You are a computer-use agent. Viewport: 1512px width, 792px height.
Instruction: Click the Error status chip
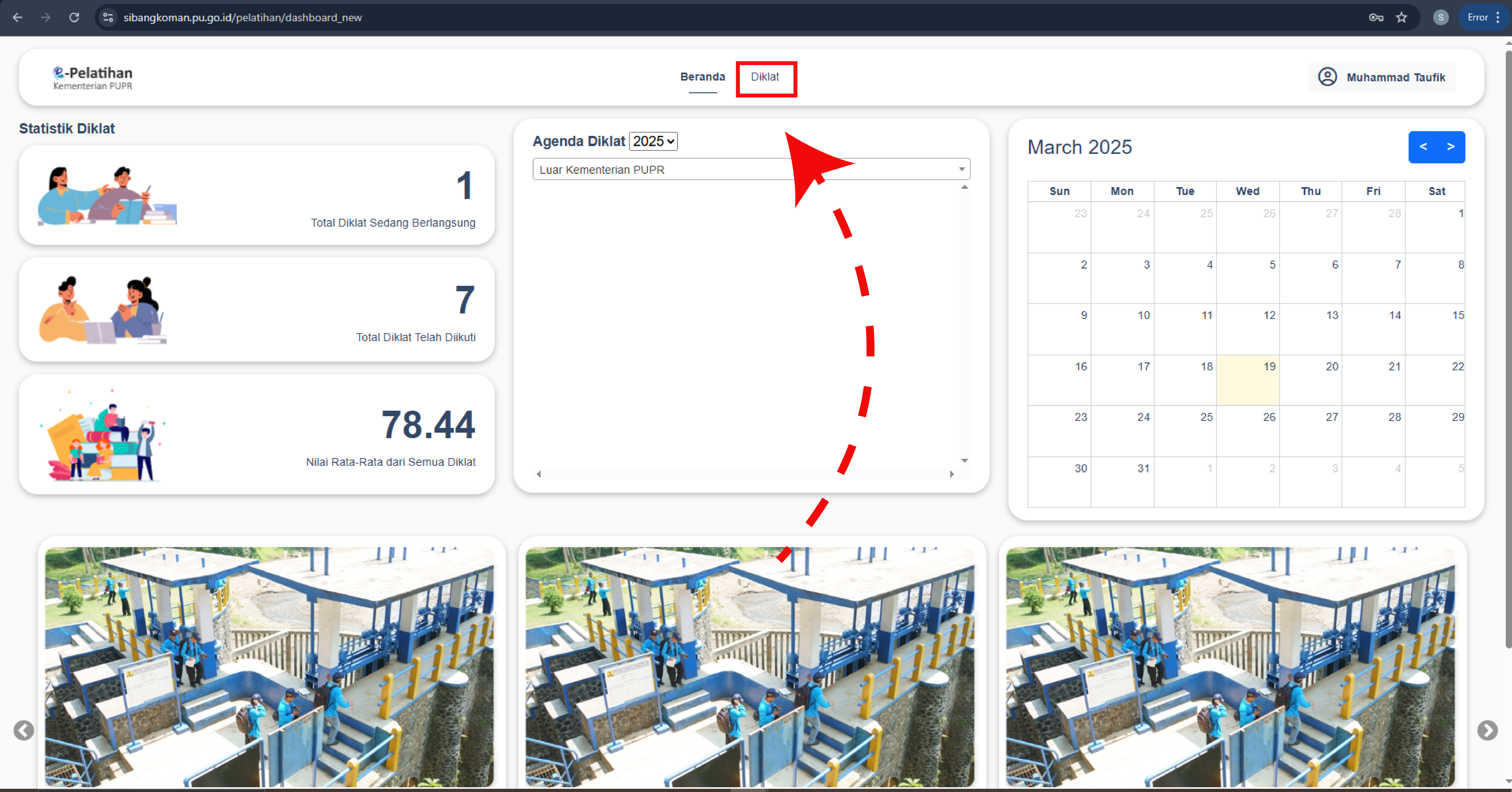(x=1478, y=18)
